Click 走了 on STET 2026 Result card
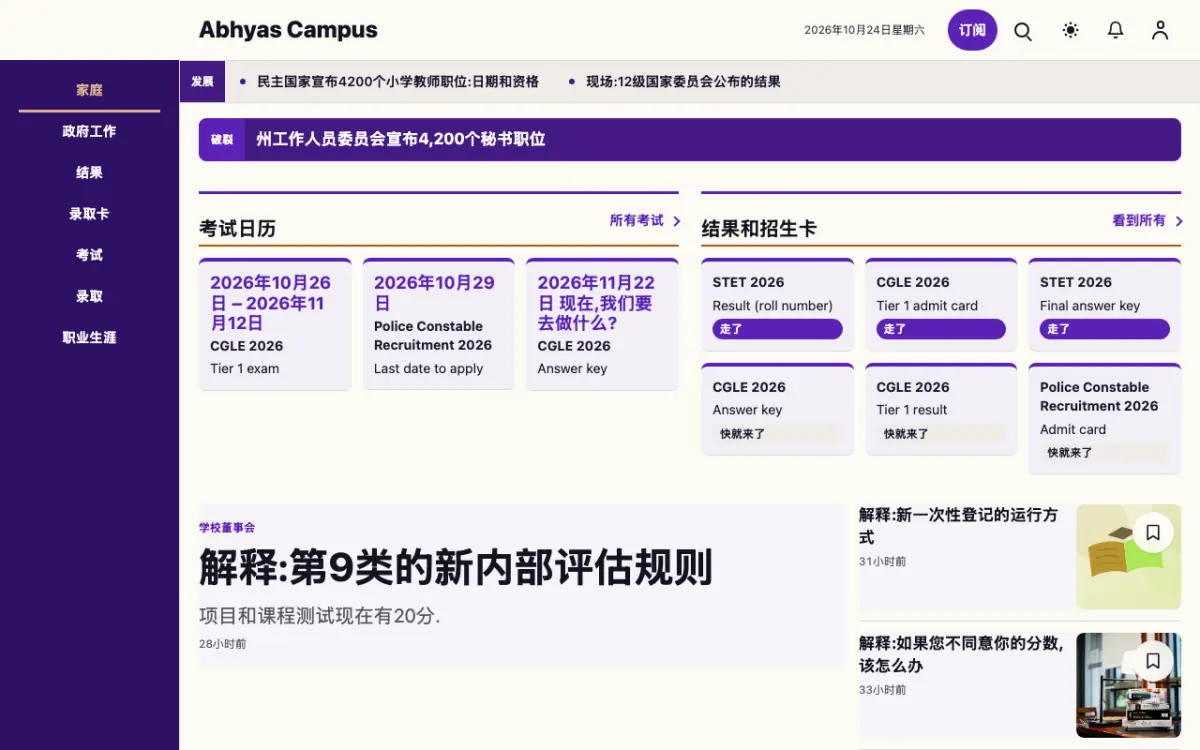This screenshot has width=1200, height=750. click(777, 329)
